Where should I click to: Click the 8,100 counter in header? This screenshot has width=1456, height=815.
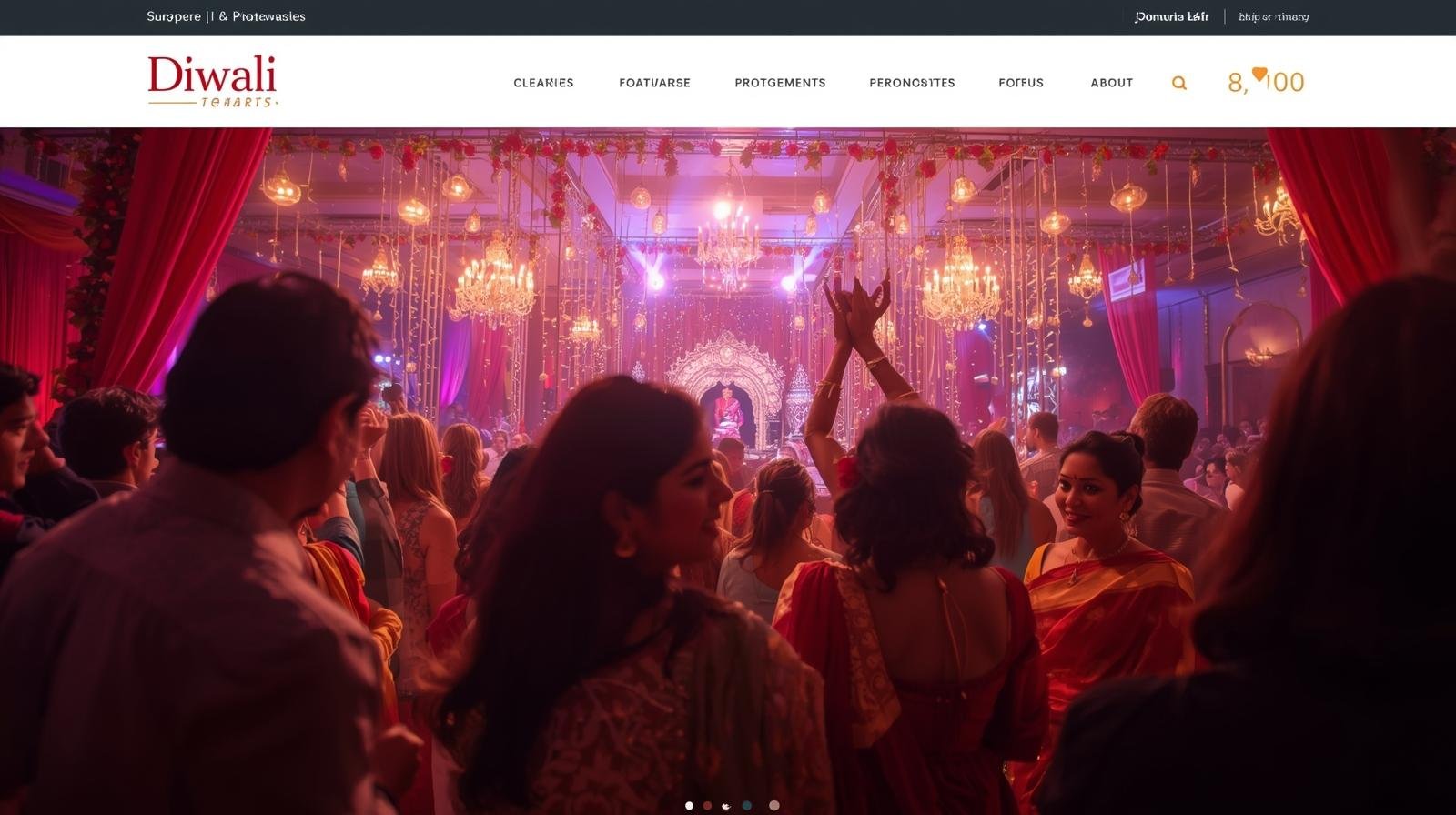click(1267, 84)
